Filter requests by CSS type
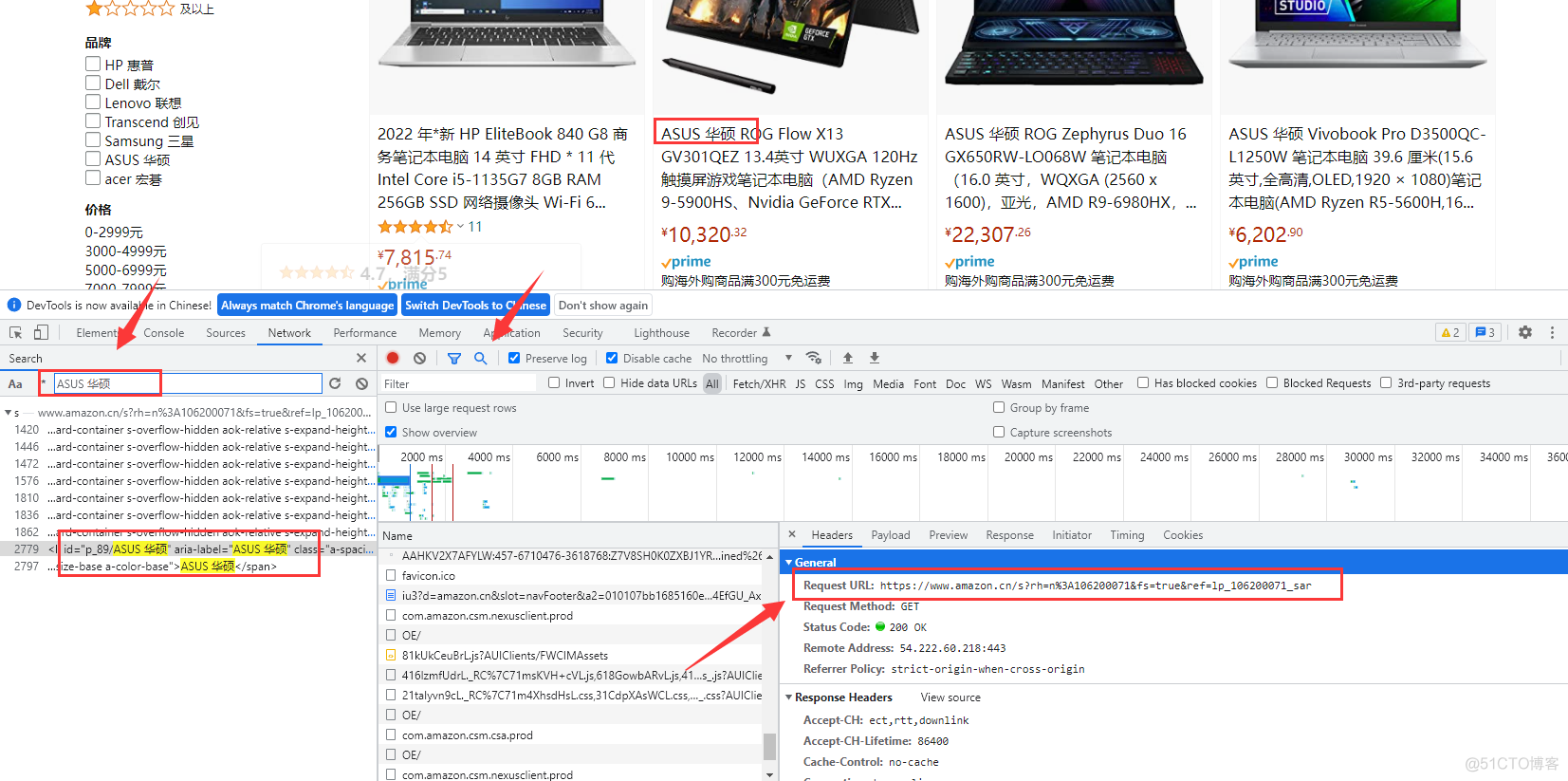1568x781 pixels. pos(824,383)
